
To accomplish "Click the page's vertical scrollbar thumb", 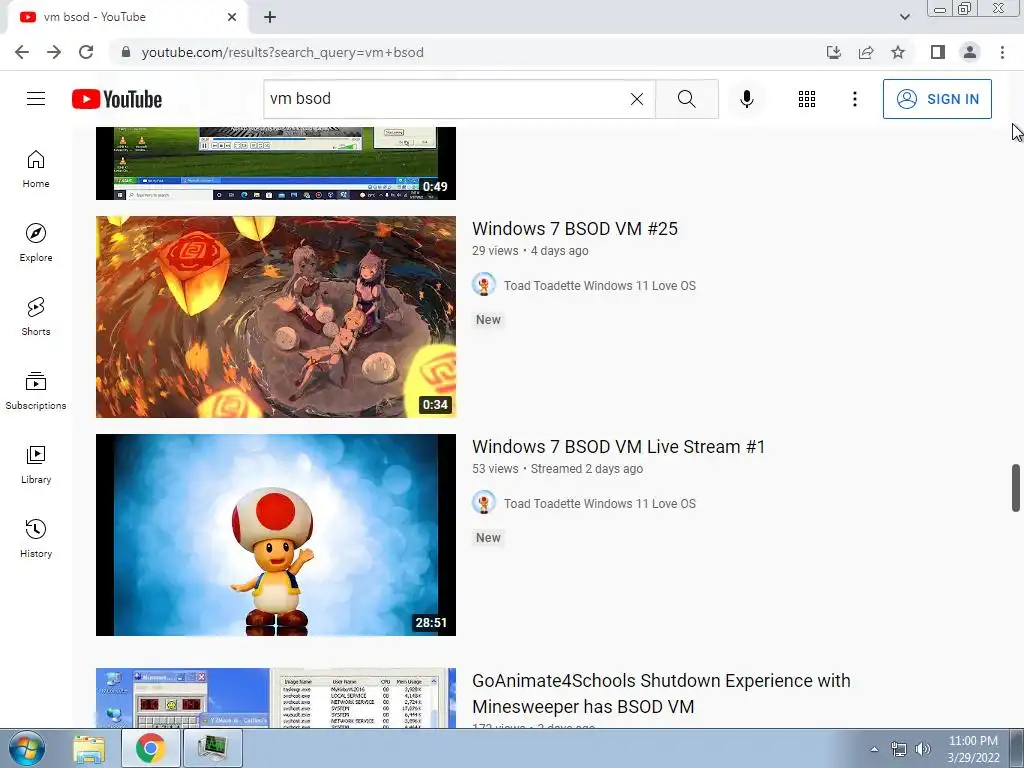I will click(1016, 488).
